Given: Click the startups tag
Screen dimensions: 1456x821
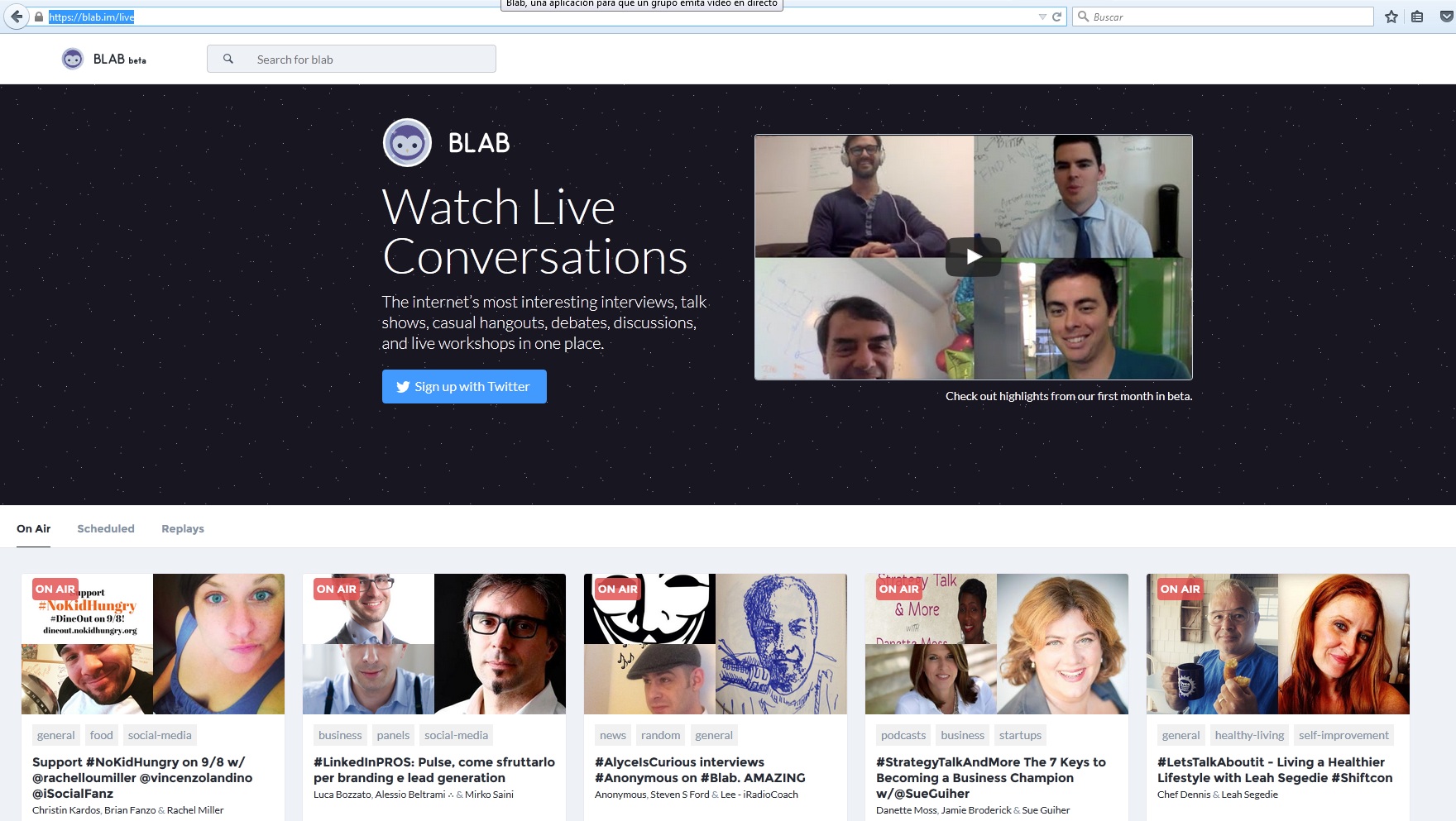Looking at the screenshot, I should tap(1020, 735).
